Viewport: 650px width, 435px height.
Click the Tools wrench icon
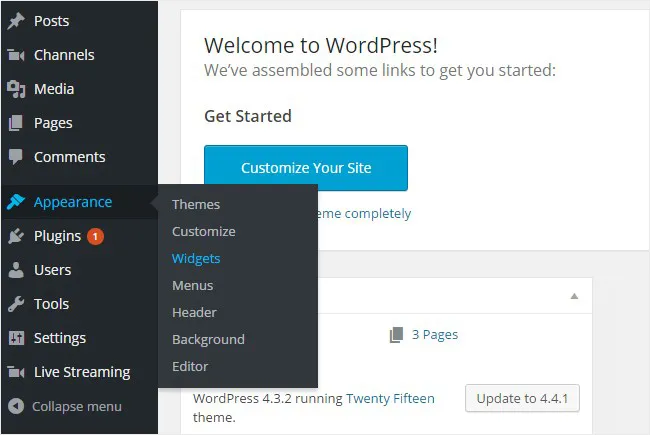[x=16, y=304]
